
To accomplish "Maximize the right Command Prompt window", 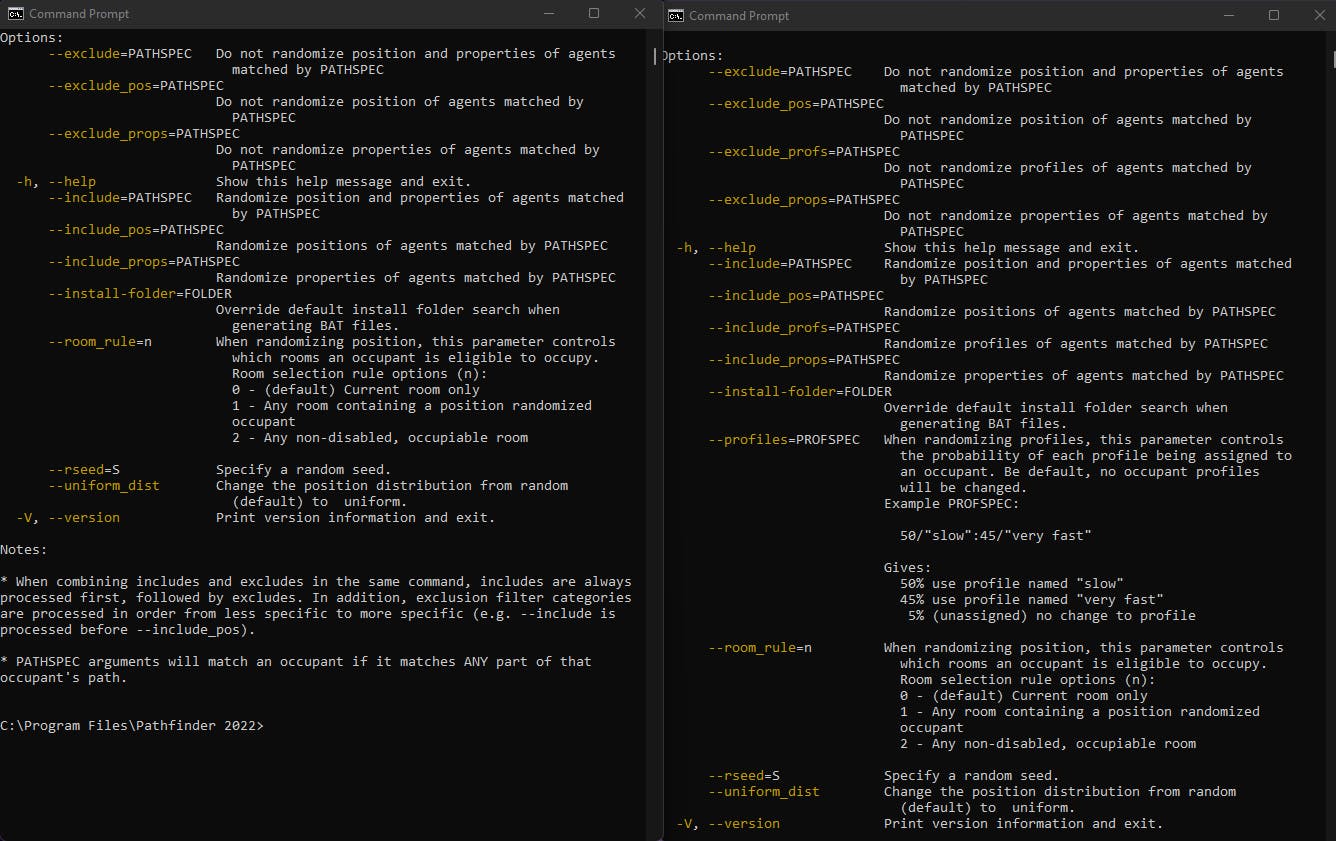I will click(1274, 15).
